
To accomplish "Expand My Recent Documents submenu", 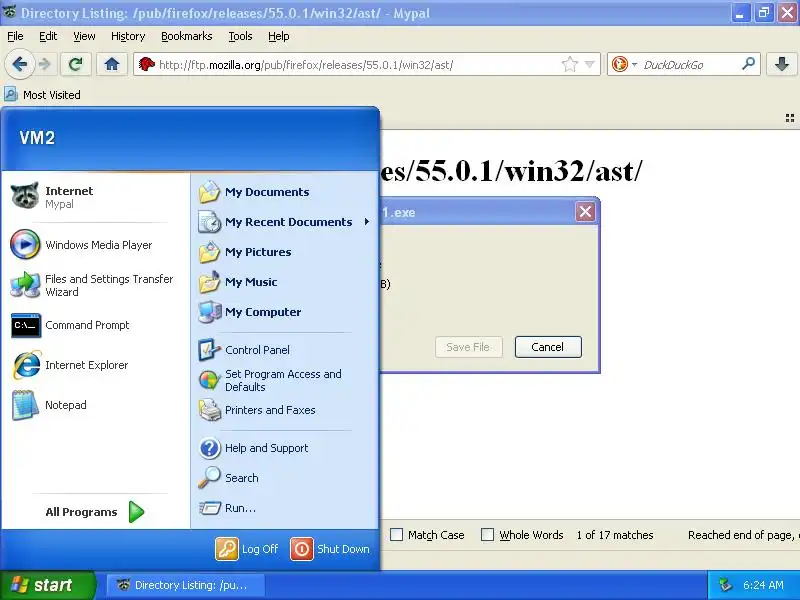I will coord(285,222).
